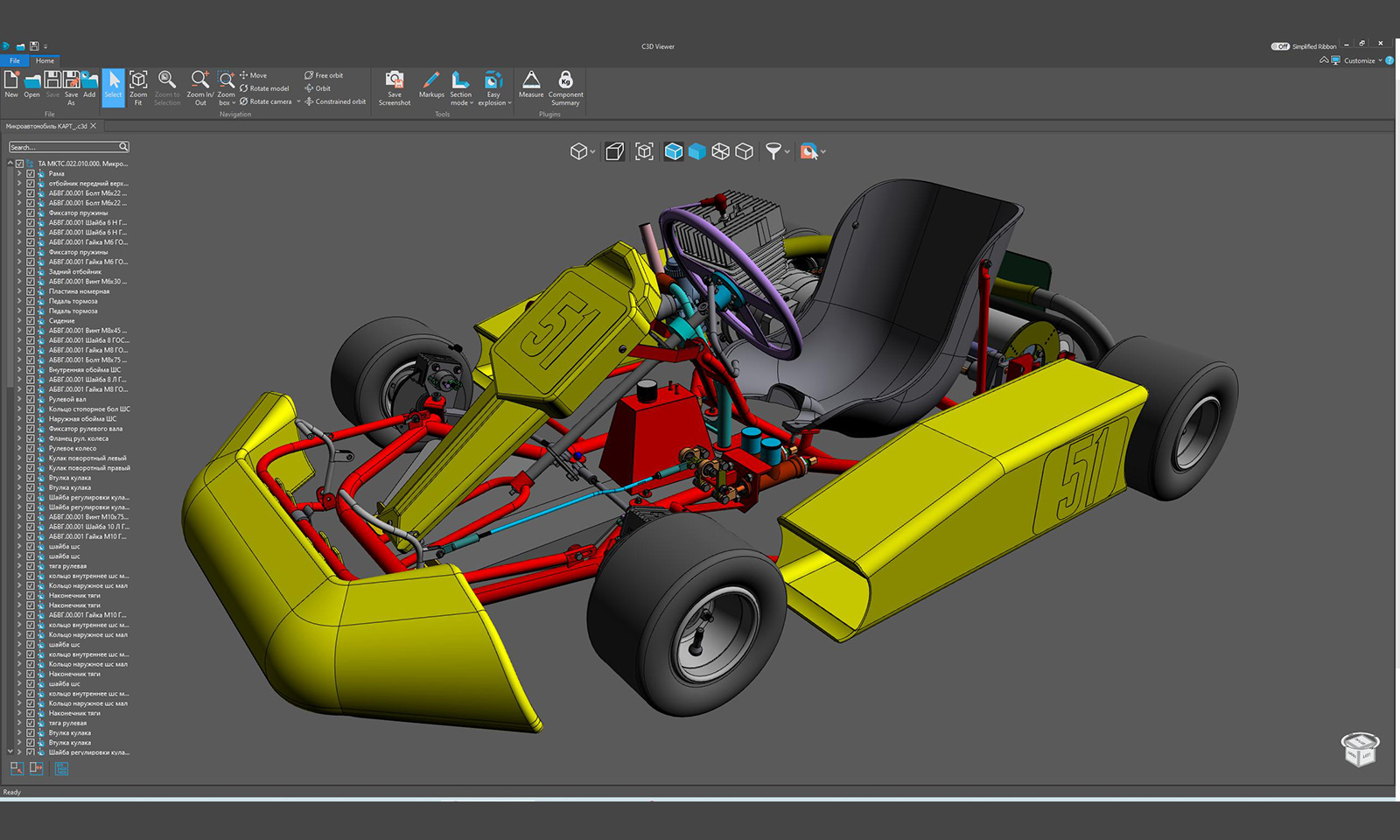Expand the Внутренняя обойма ШС node

(x=19, y=369)
